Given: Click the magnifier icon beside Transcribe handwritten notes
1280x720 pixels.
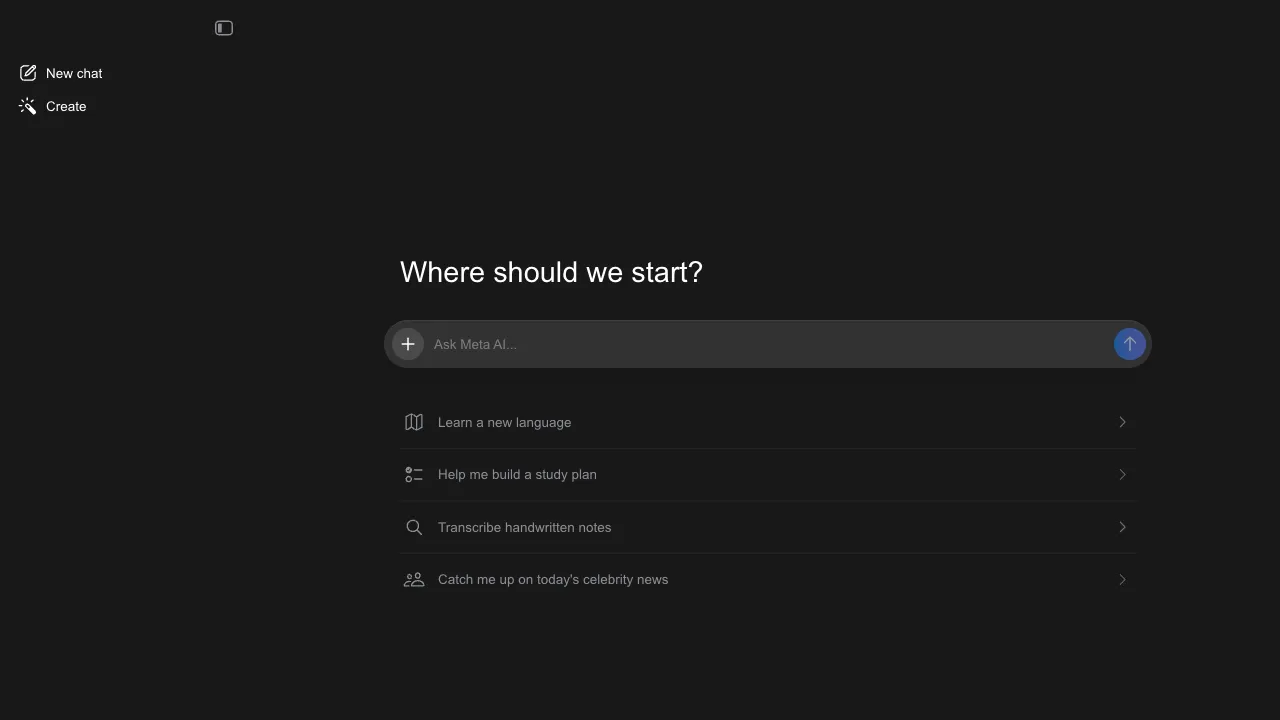Looking at the screenshot, I should [x=414, y=527].
